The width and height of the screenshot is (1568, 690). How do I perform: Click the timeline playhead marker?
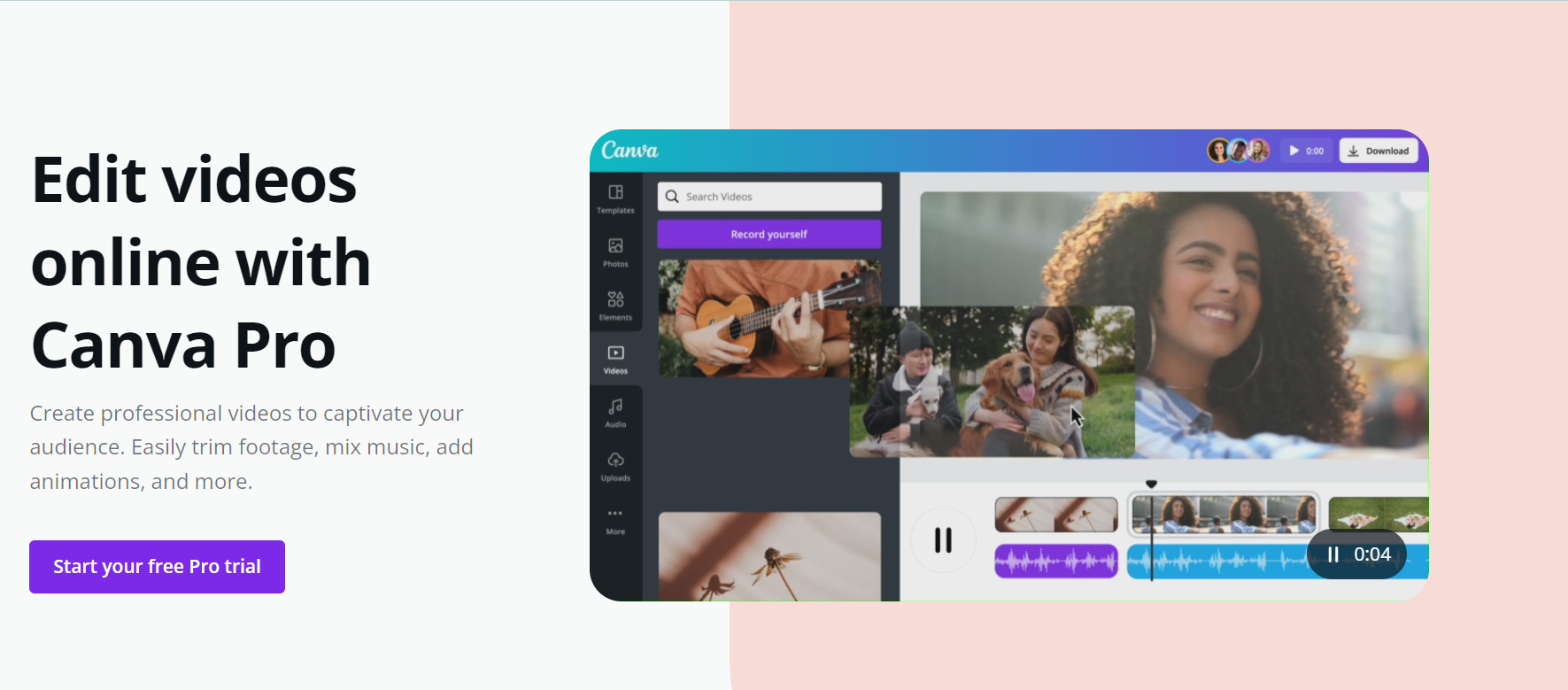pos(1151,485)
